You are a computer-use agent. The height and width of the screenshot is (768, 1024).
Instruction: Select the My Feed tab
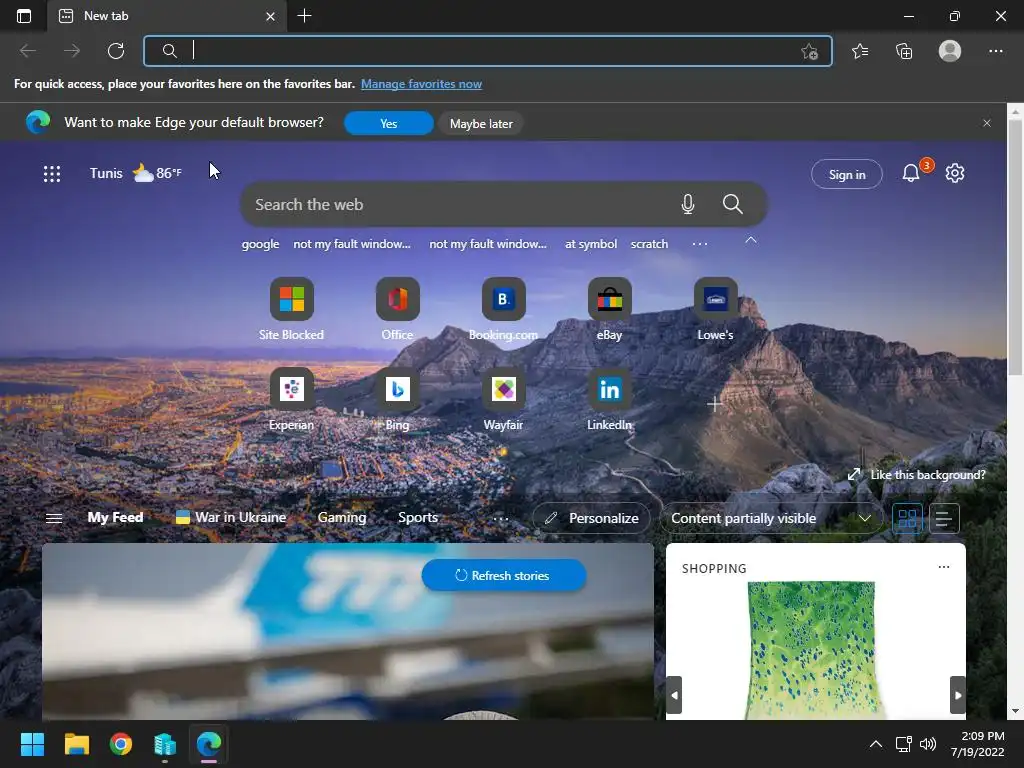click(116, 517)
